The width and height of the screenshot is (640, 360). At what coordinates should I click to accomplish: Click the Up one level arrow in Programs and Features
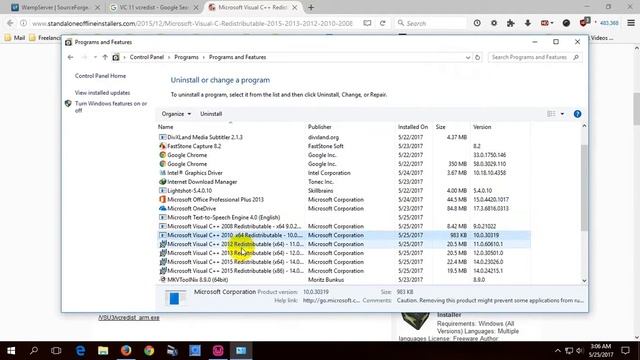[x=105, y=57]
